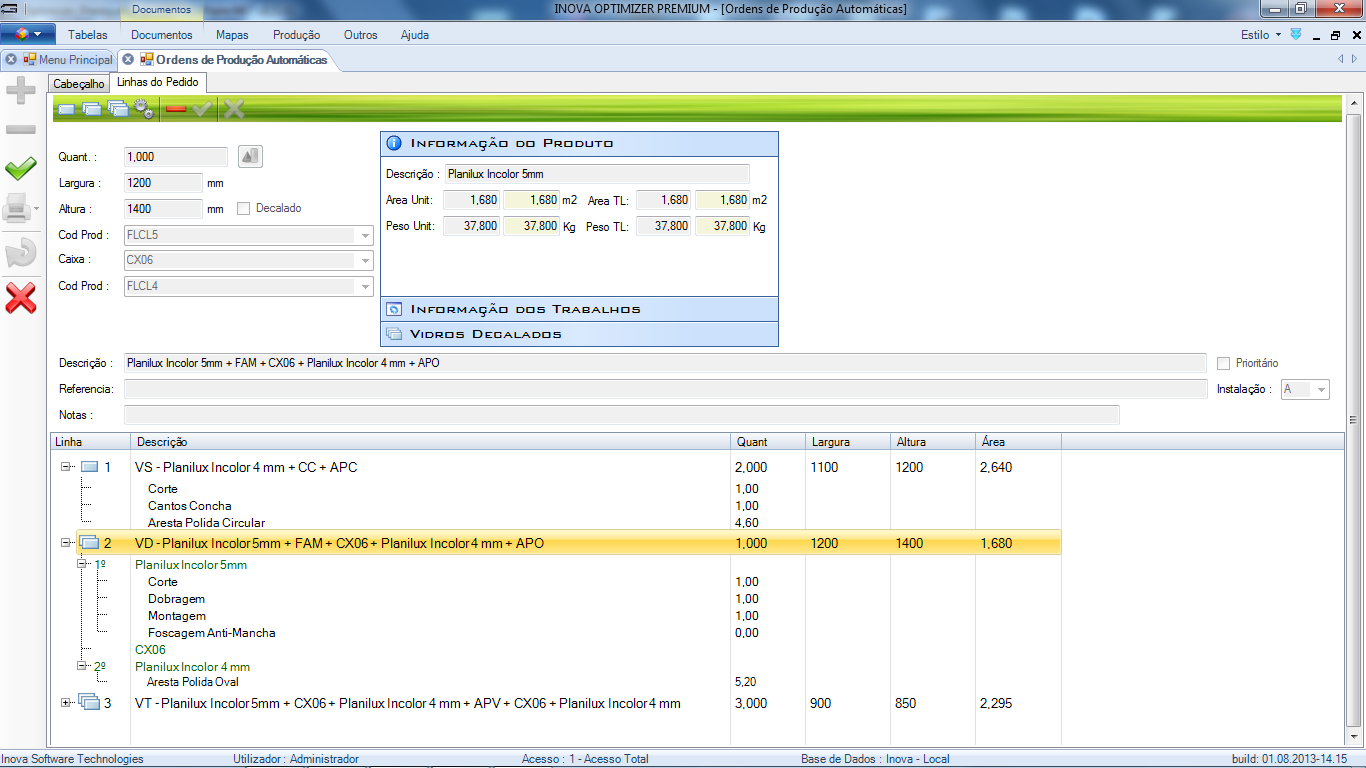Click the large minus remove icon in left sidebar
This screenshot has width=1366, height=768.
coord(21,130)
